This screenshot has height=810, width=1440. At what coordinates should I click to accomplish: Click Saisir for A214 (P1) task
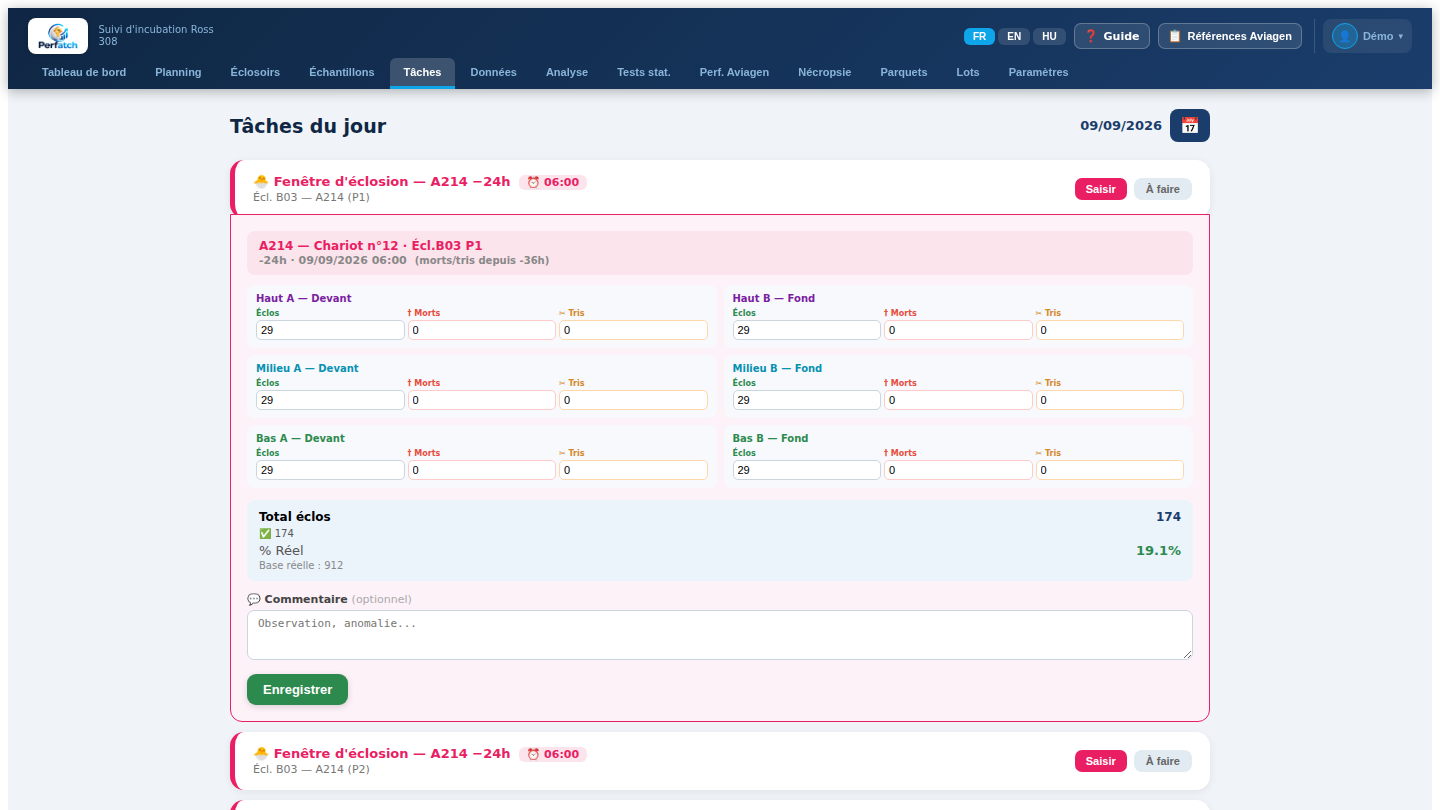point(1101,189)
